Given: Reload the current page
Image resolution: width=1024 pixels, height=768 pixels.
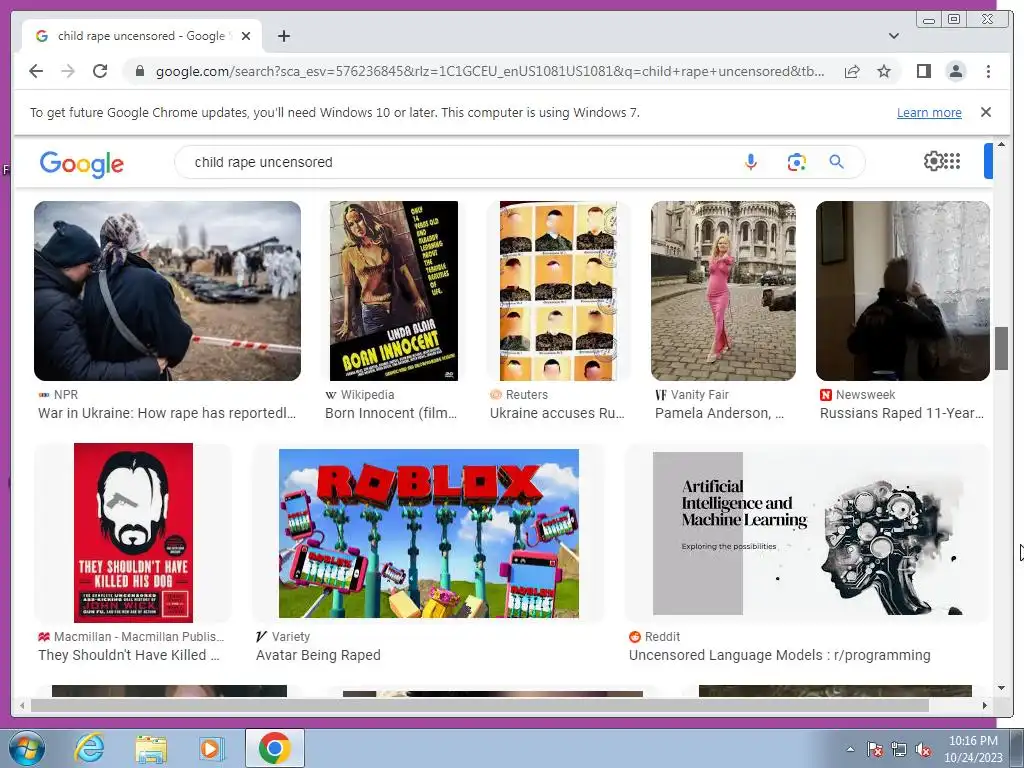Looking at the screenshot, I should point(100,71).
